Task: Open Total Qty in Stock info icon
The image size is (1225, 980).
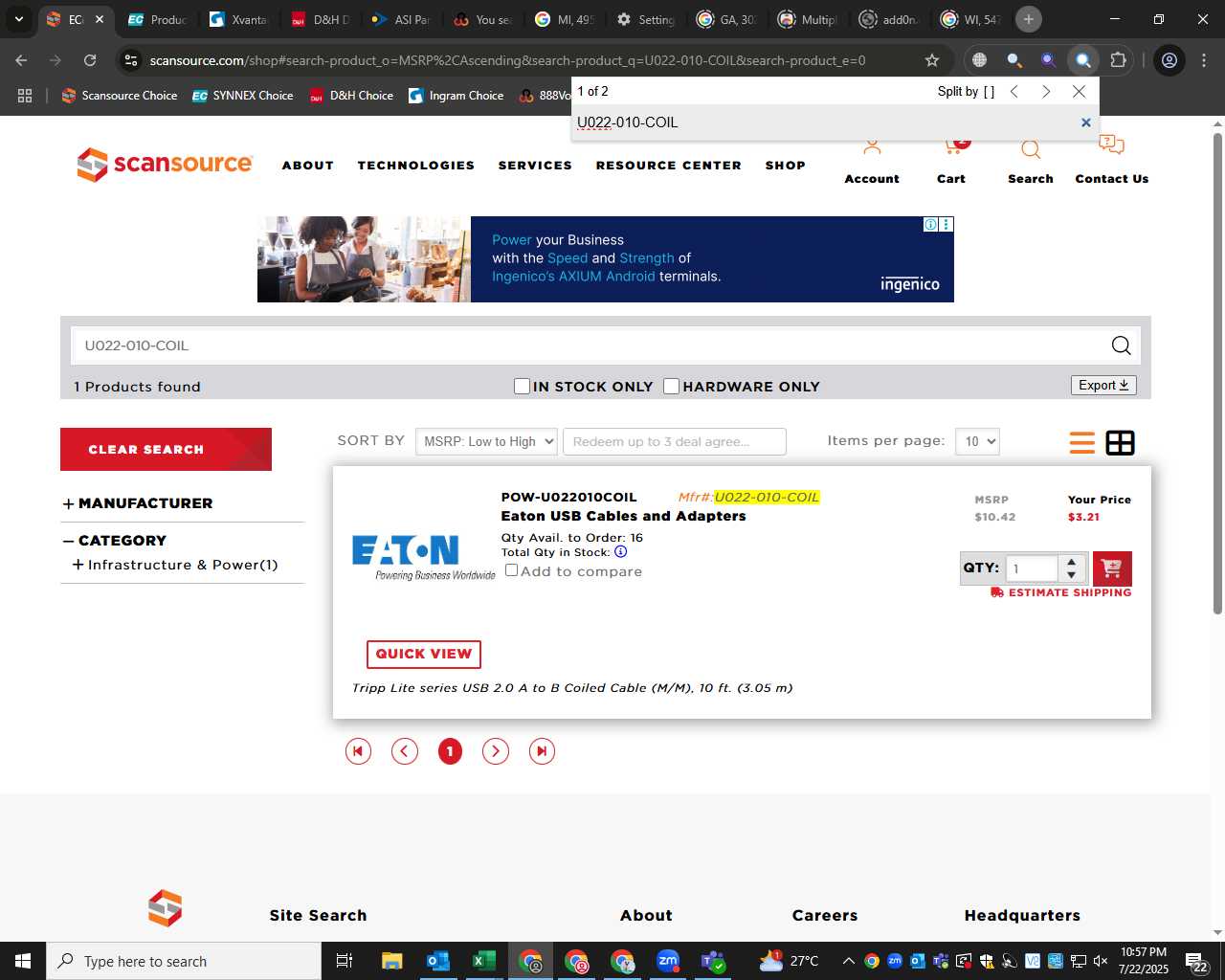Action: [620, 552]
